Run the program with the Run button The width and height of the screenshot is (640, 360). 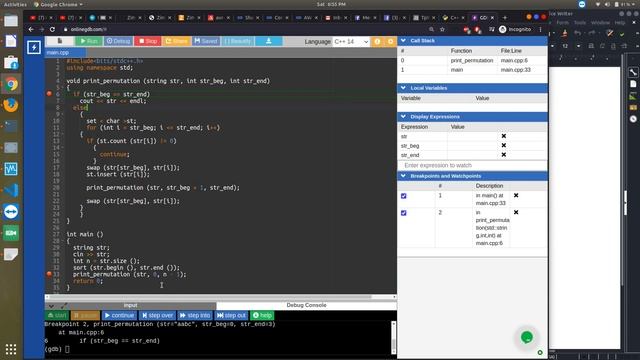click(89, 41)
